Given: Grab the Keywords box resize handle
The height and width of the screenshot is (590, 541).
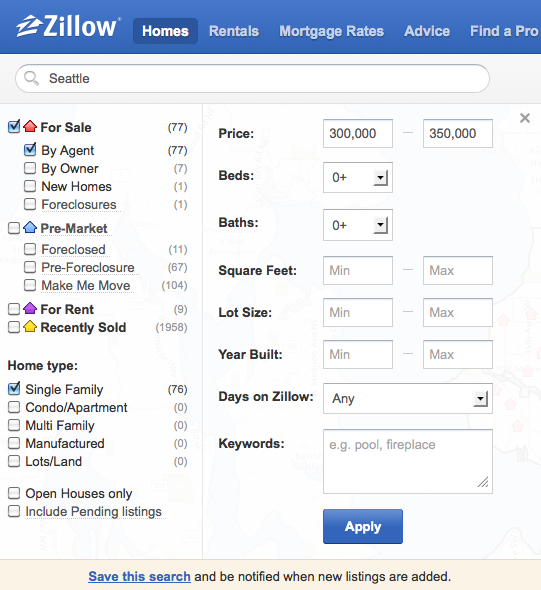Looking at the screenshot, I should (x=483, y=482).
